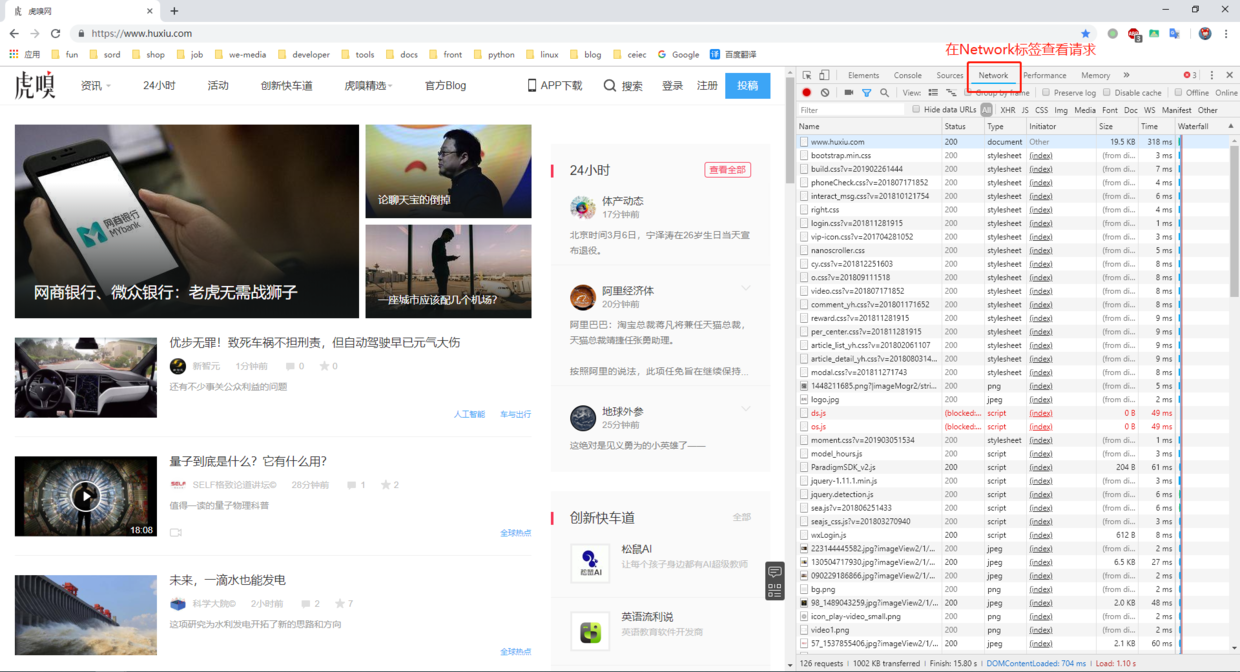The width and height of the screenshot is (1240, 672).
Task: Toggle the blue filter funnel icon
Action: 866,93
